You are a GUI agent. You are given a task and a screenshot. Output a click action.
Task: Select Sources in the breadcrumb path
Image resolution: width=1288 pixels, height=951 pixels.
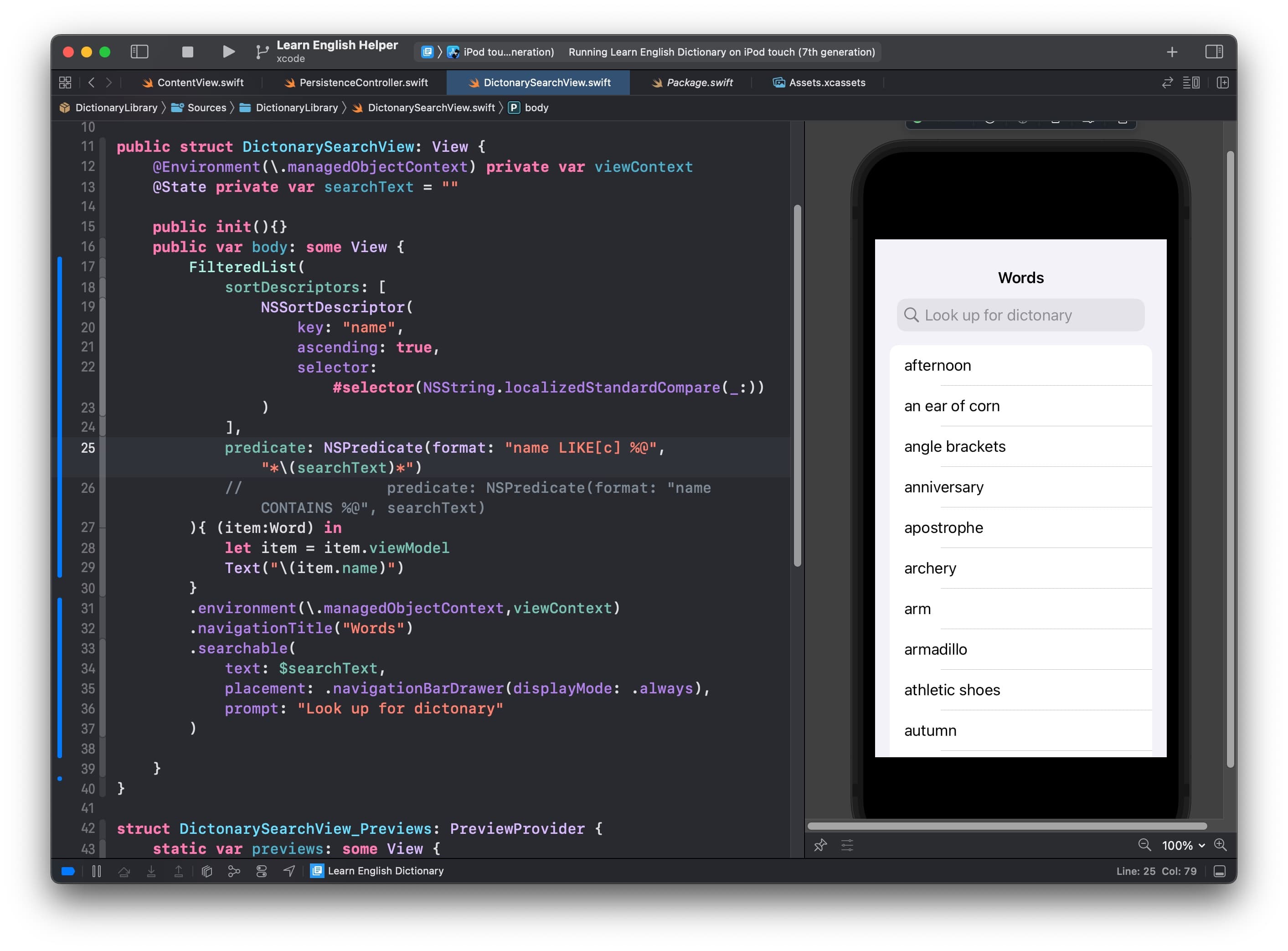[206, 108]
